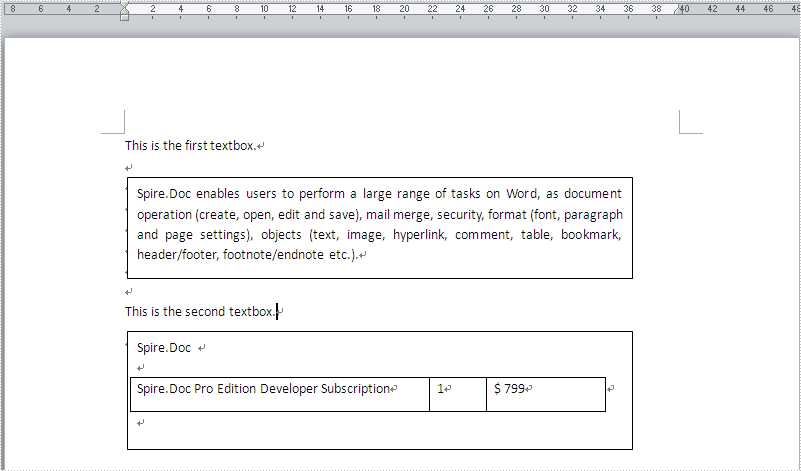Click the 'Spire.Doc Pro Edition Developer Subscription' cell
This screenshot has height=471, width=801.
[x=280, y=394]
